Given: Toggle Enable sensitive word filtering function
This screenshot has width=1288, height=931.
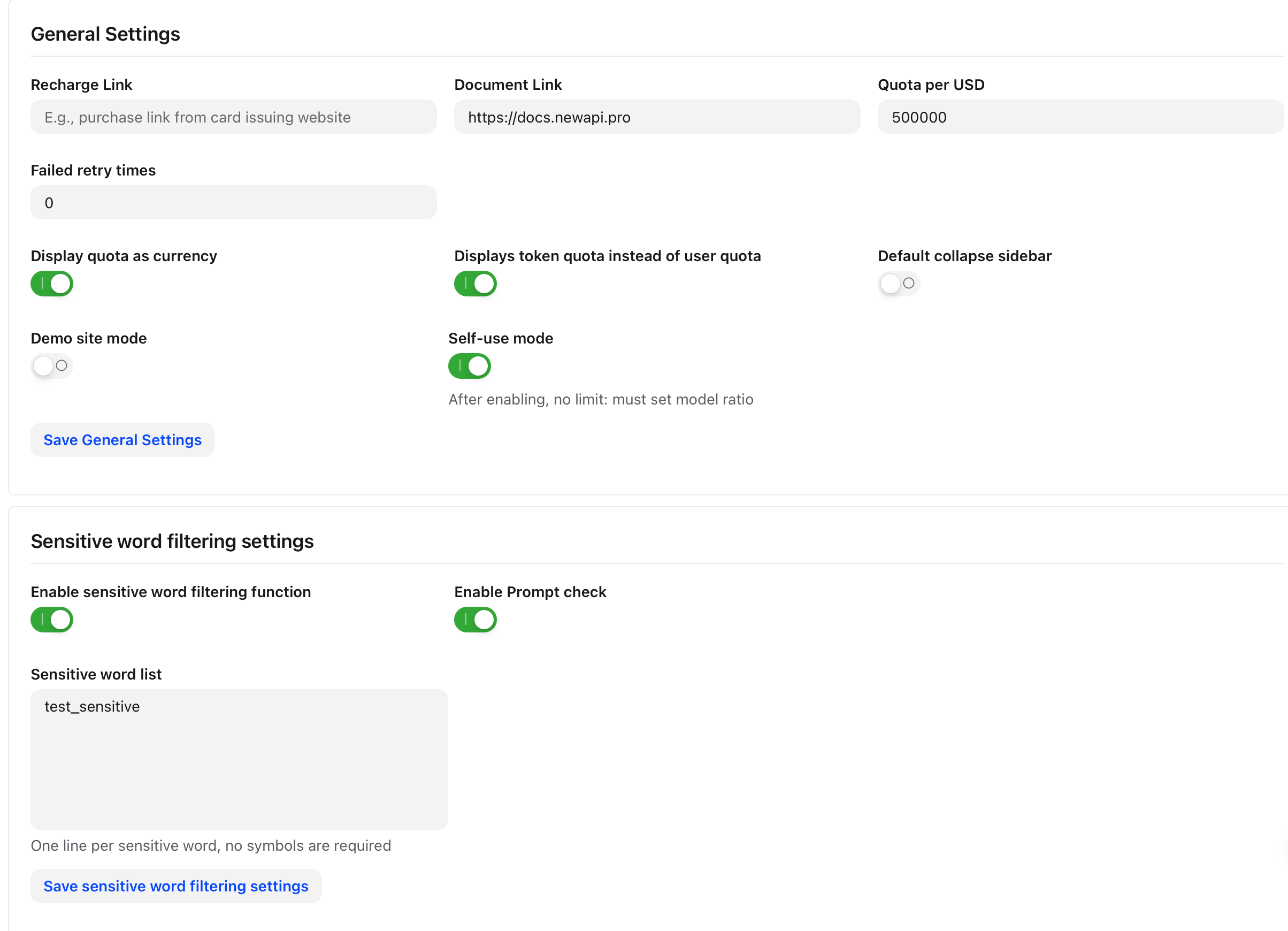Looking at the screenshot, I should [x=52, y=620].
